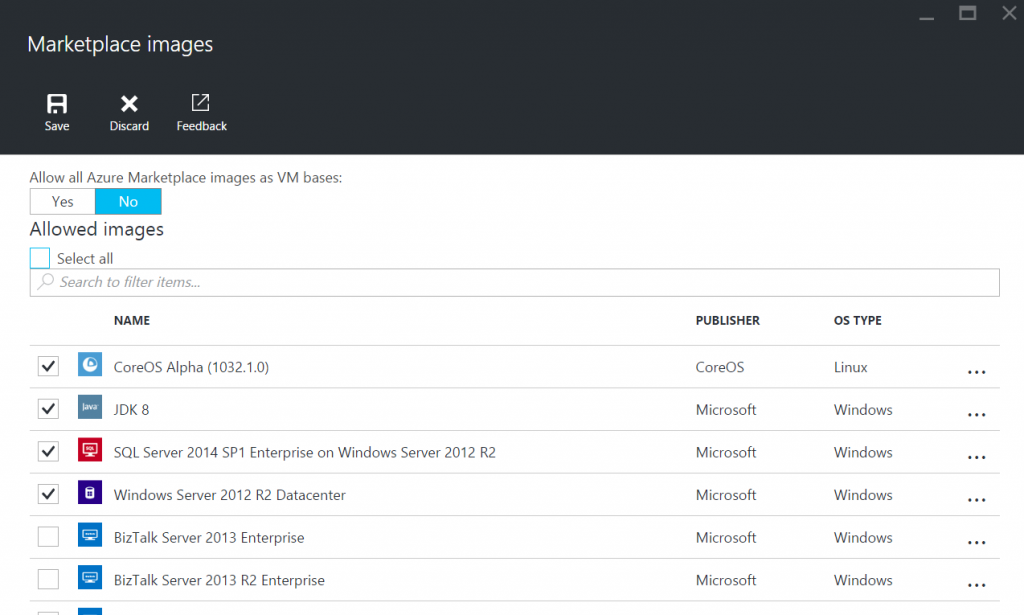Click the Save disk icon
The width and height of the screenshot is (1024, 615).
[x=57, y=103]
